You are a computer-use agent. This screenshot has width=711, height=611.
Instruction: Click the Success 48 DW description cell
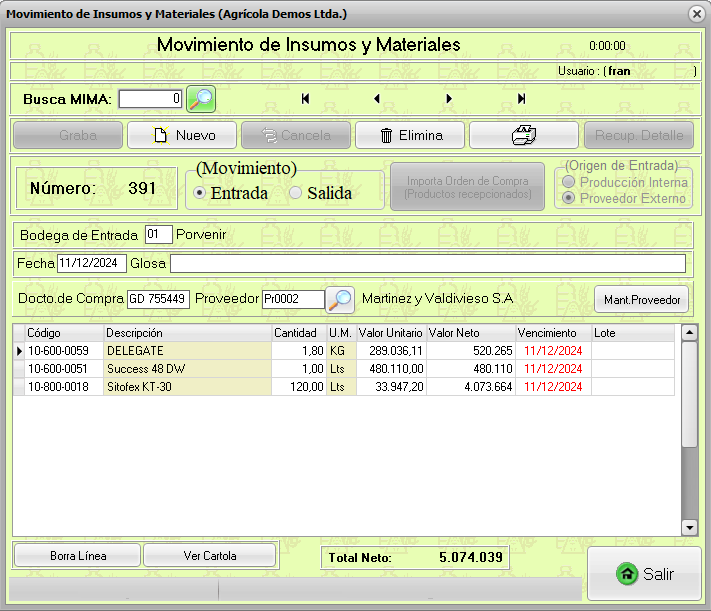pyautogui.click(x=188, y=369)
